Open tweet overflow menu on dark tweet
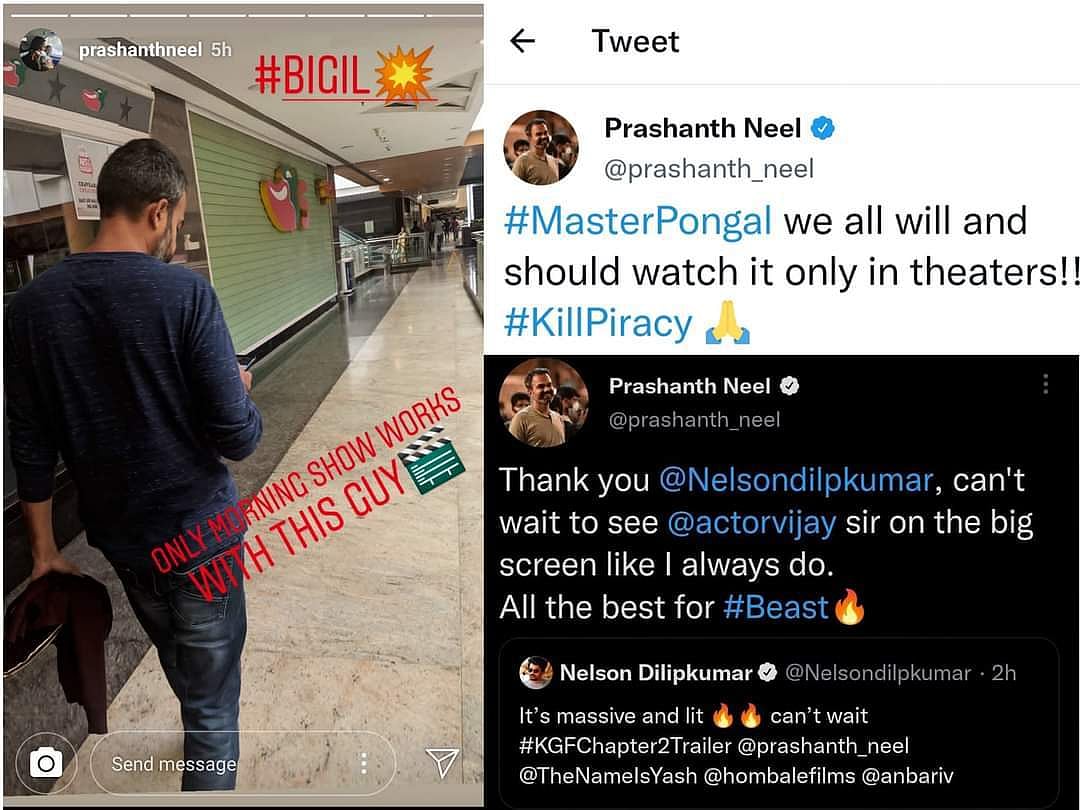 coord(1045,384)
